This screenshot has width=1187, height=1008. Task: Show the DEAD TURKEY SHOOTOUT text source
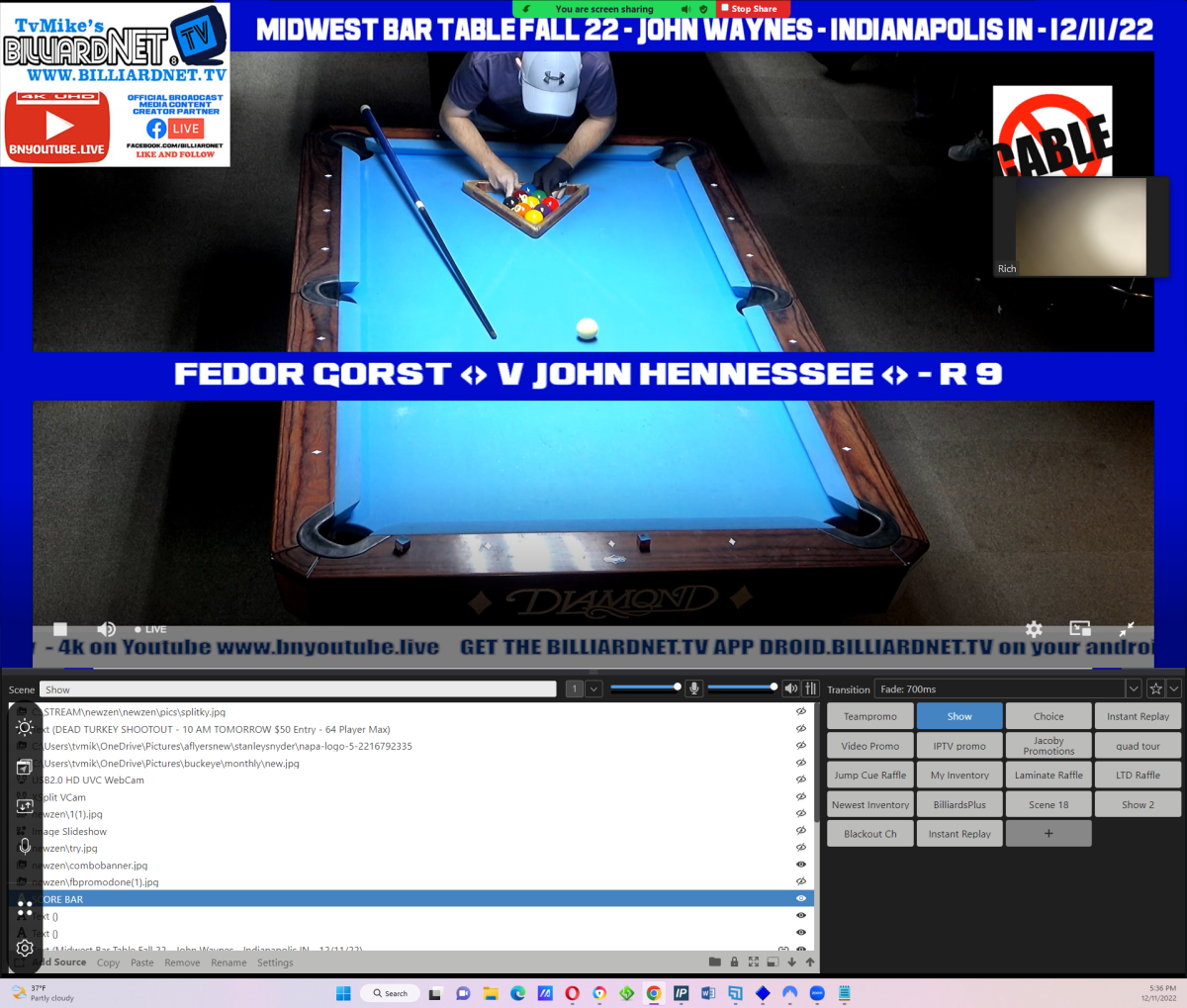(x=801, y=729)
